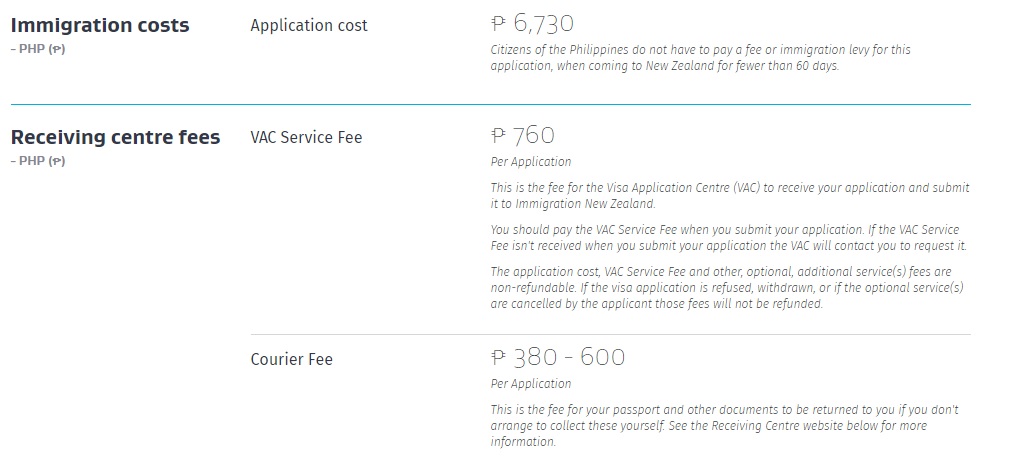Click the VAC Service Fee label
1021x475 pixels.
point(306,137)
